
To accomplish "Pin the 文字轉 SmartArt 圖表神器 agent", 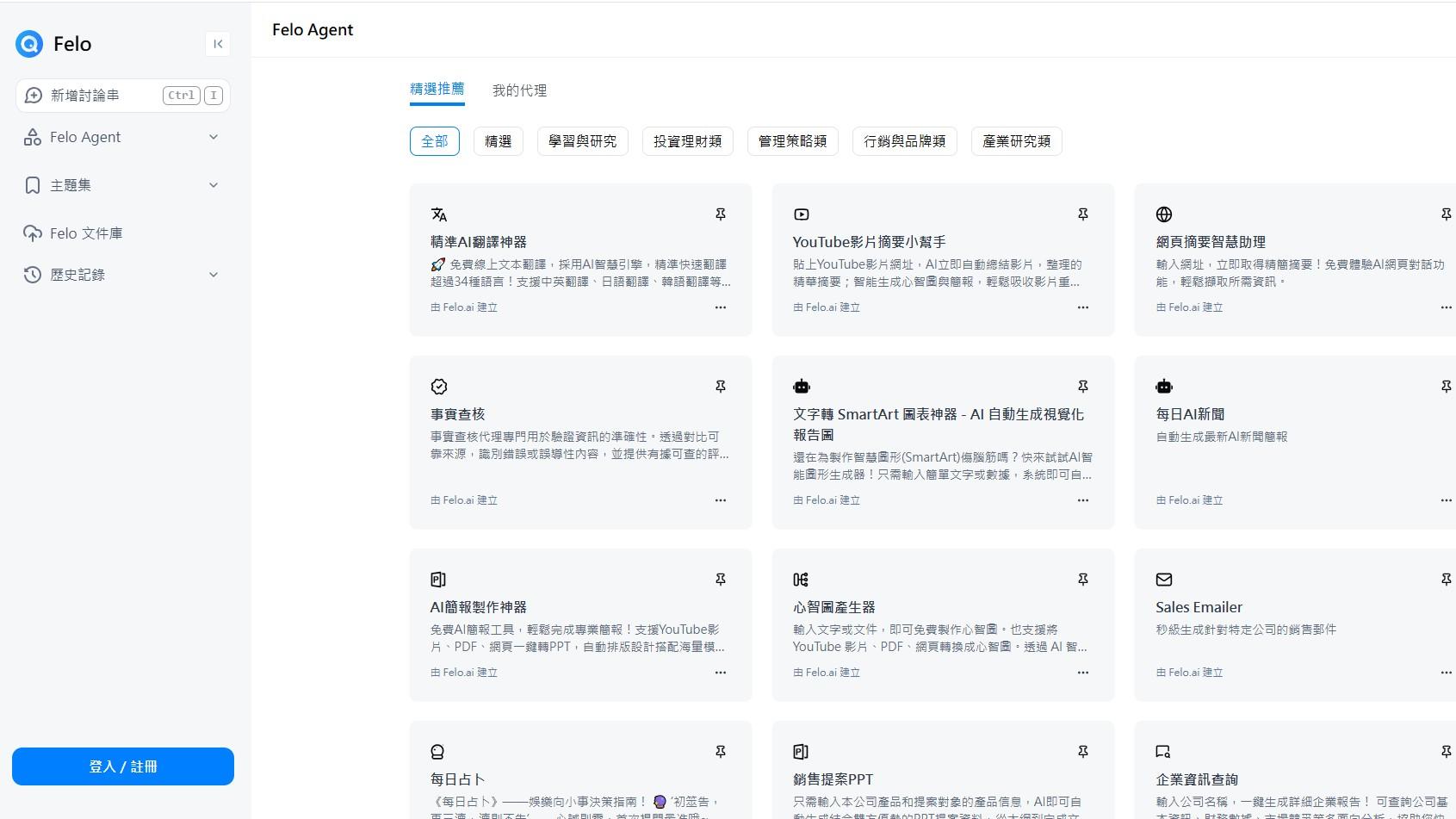I will pyautogui.click(x=1083, y=387).
